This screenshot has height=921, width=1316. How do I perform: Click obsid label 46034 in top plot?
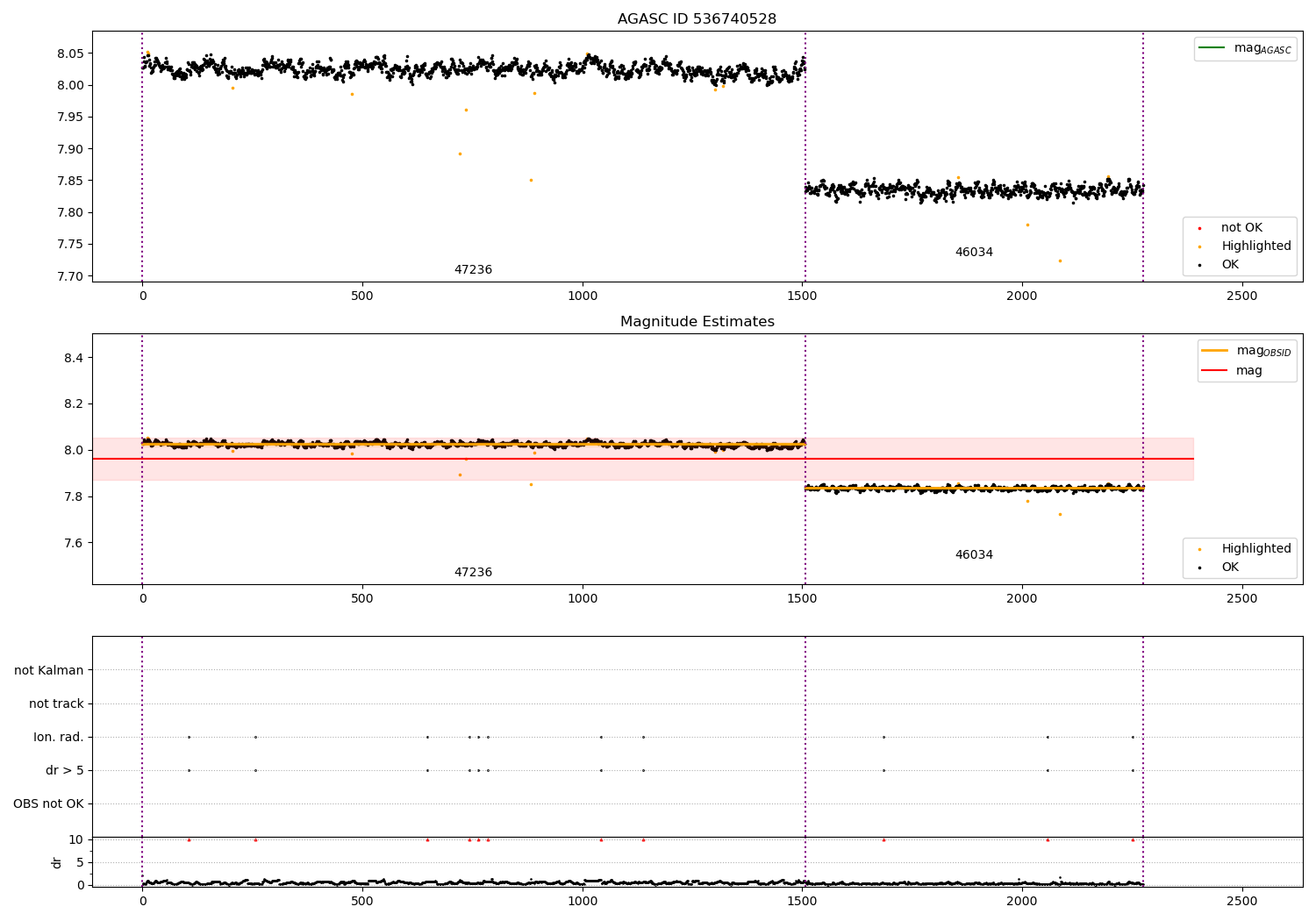(x=974, y=253)
